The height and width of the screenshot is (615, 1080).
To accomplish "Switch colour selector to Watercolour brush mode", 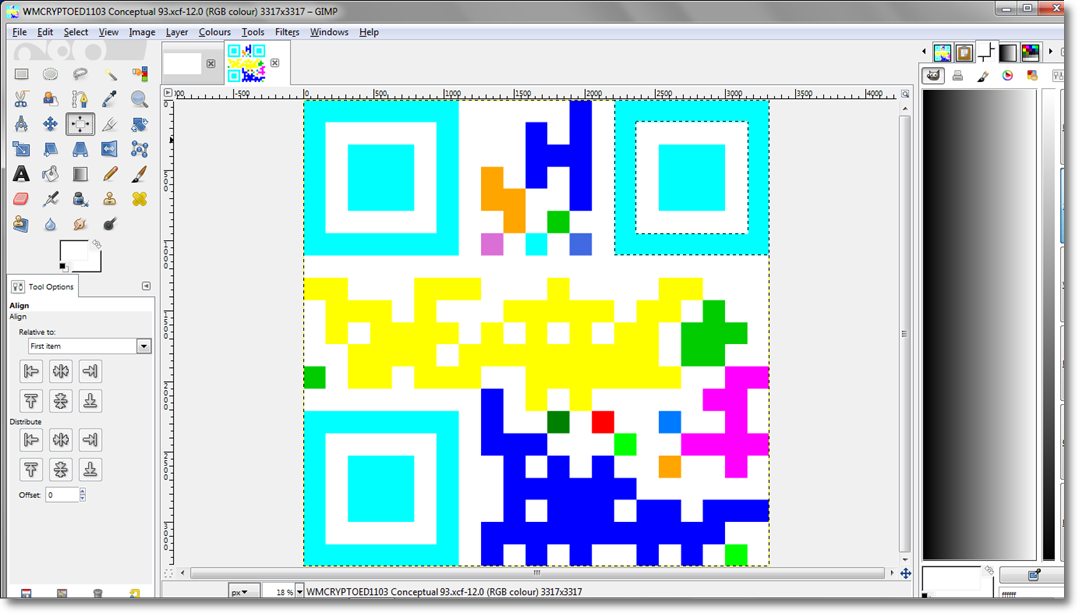I will click(x=983, y=76).
